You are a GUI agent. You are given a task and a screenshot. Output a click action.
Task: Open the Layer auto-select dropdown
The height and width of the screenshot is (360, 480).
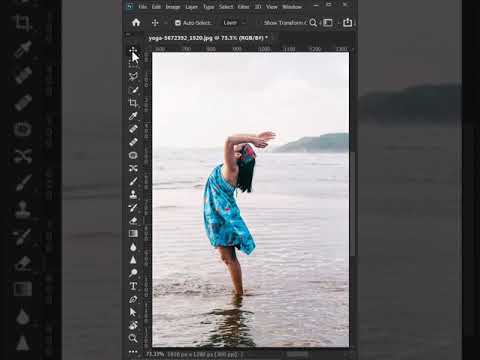pyautogui.click(x=235, y=23)
